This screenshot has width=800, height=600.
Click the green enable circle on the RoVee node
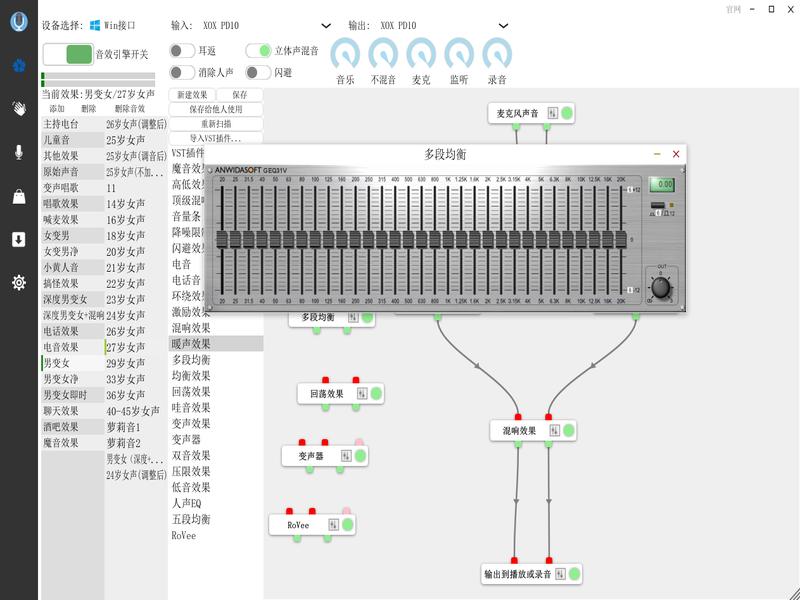[x=347, y=524]
